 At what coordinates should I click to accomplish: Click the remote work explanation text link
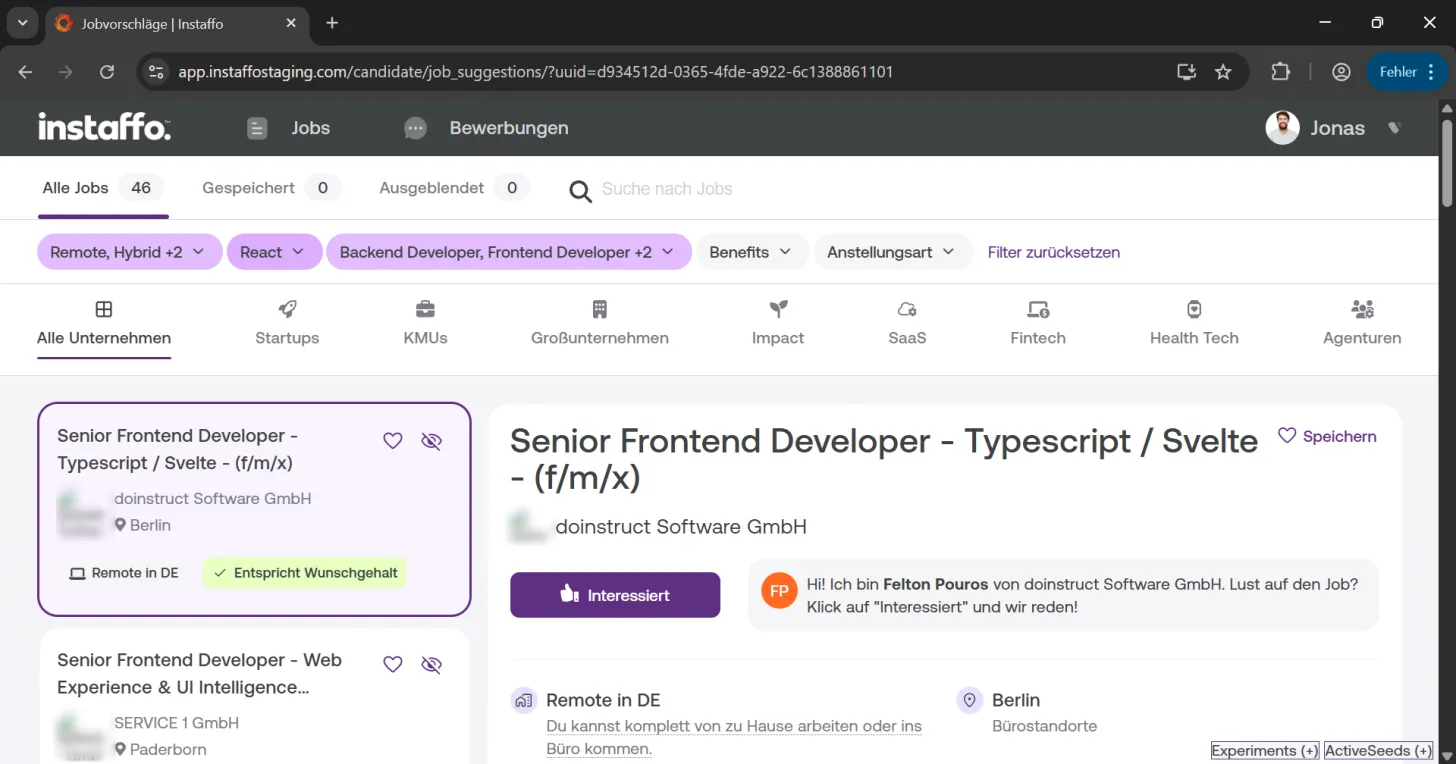point(734,738)
